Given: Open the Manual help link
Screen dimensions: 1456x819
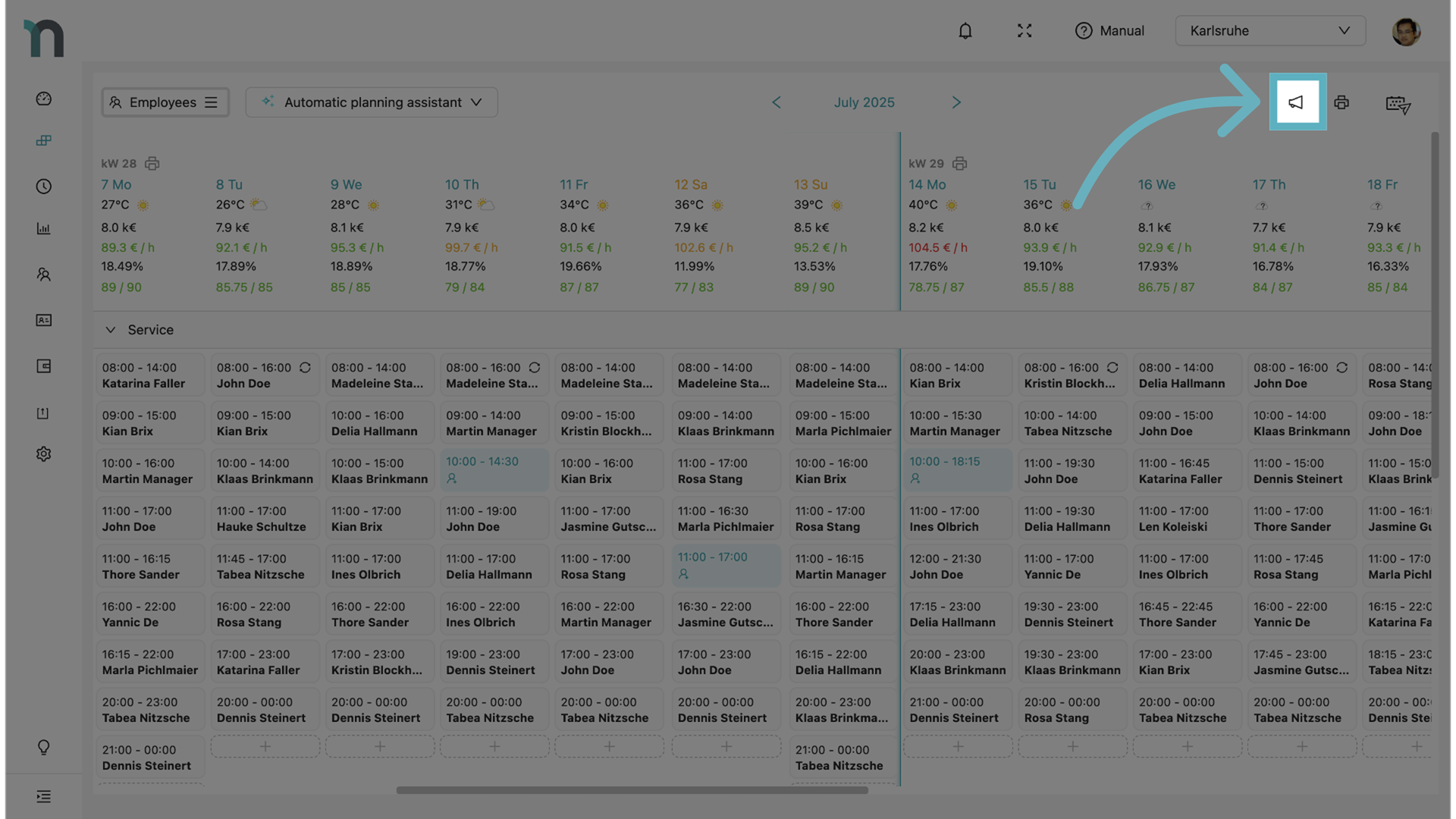Looking at the screenshot, I should [1109, 31].
